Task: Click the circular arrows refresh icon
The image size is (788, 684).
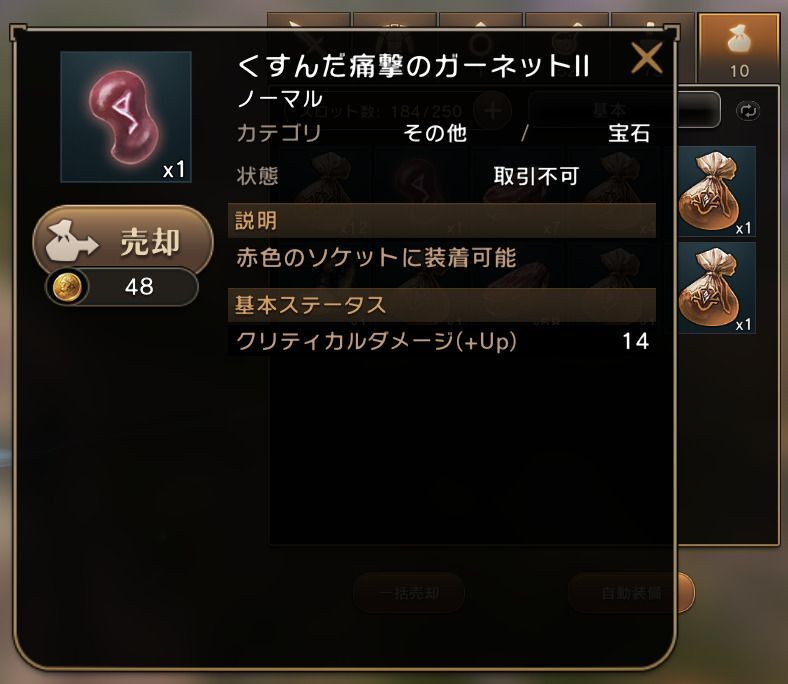Action: pos(748,111)
